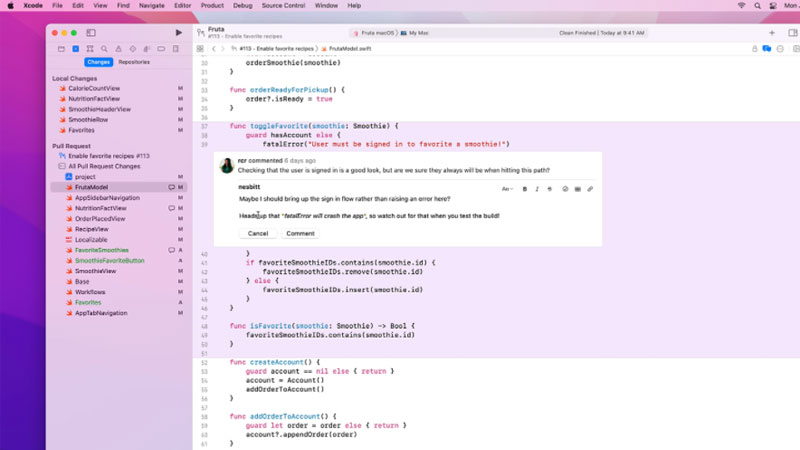The image size is (800, 450).
Task: Run the Fruta project with the play button
Action: pyautogui.click(x=179, y=33)
